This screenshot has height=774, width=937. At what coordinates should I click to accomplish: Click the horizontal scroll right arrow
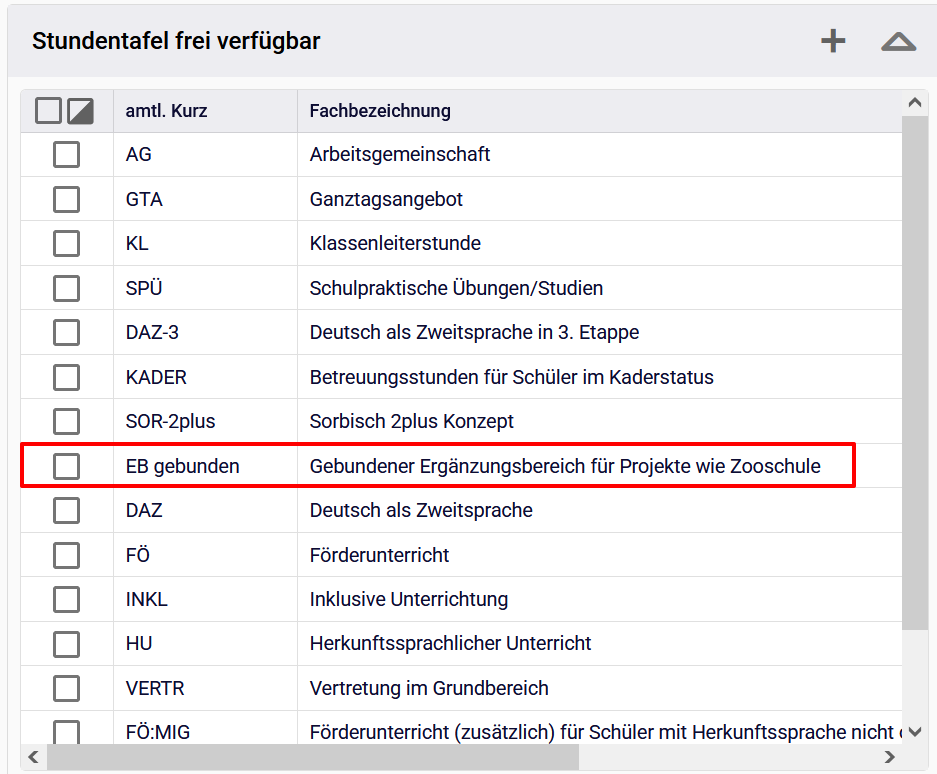(890, 758)
